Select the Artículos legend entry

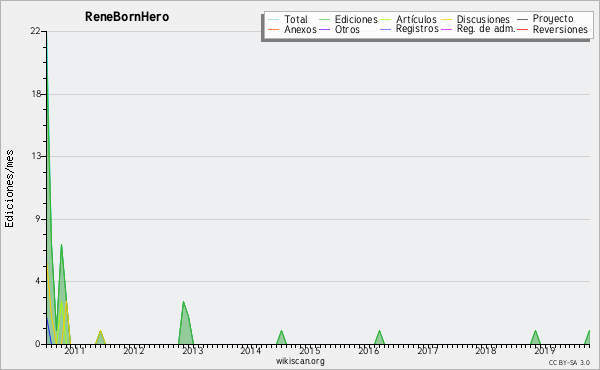point(416,19)
